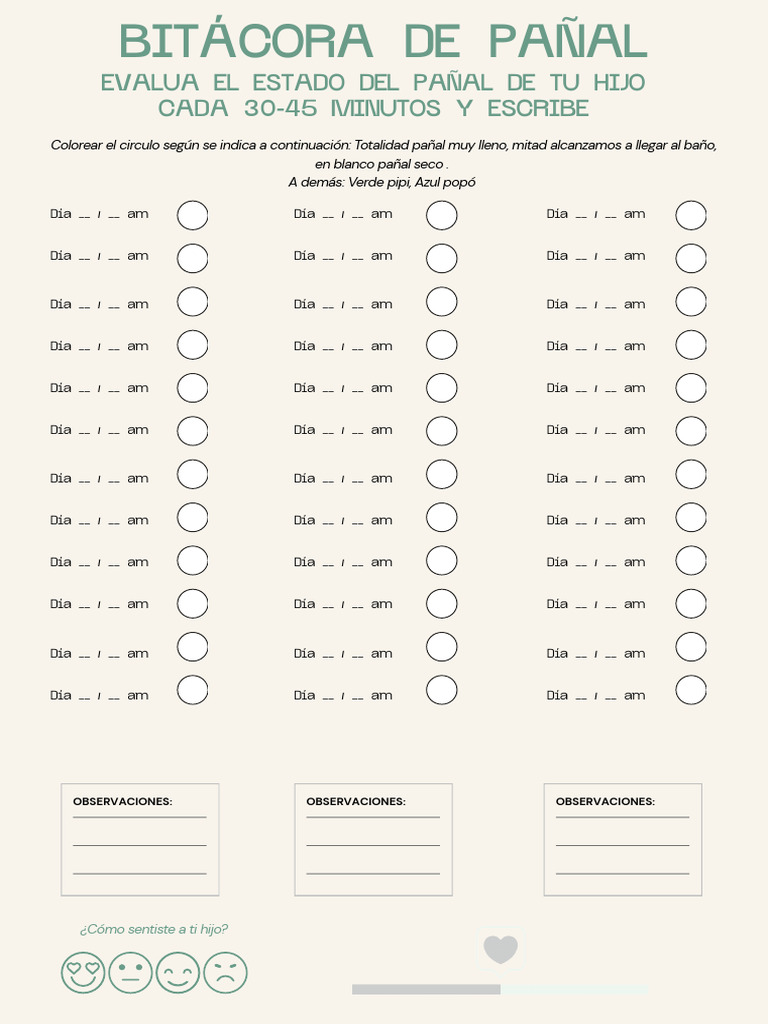Click the right OBSERVACIONES box
This screenshot has width=768, height=1024.
point(623,840)
